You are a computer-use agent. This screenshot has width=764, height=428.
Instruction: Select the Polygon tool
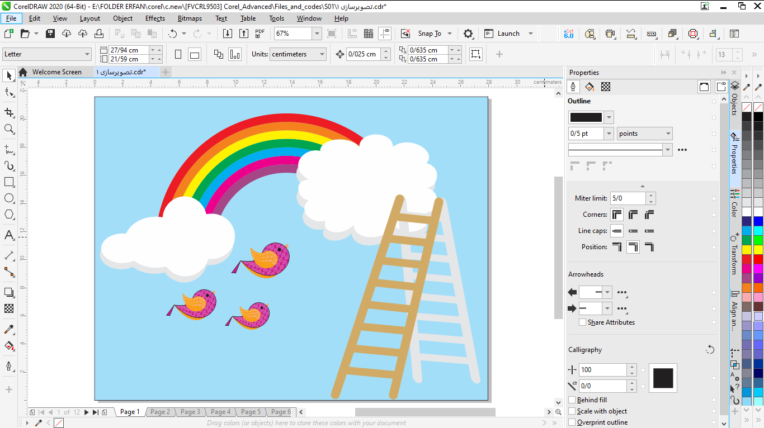pos(9,214)
